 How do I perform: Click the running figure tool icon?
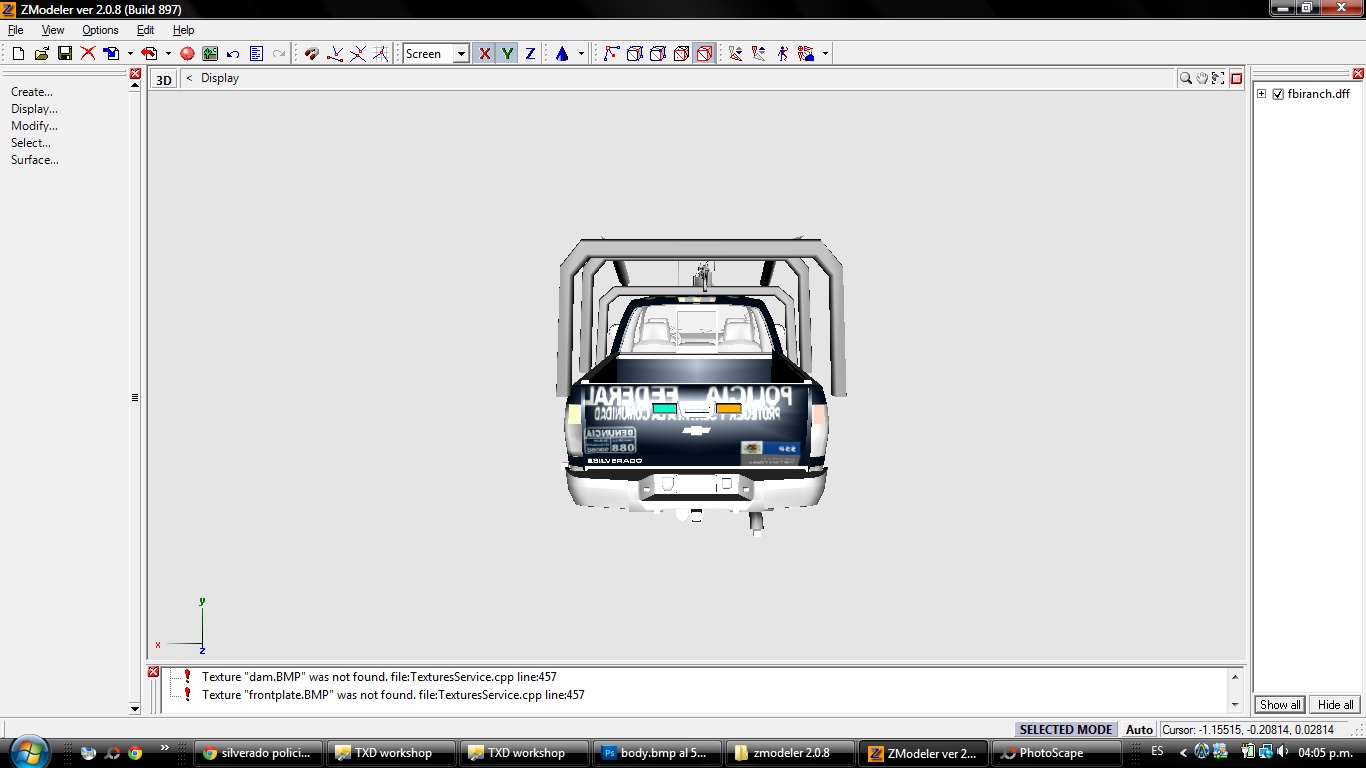782,54
